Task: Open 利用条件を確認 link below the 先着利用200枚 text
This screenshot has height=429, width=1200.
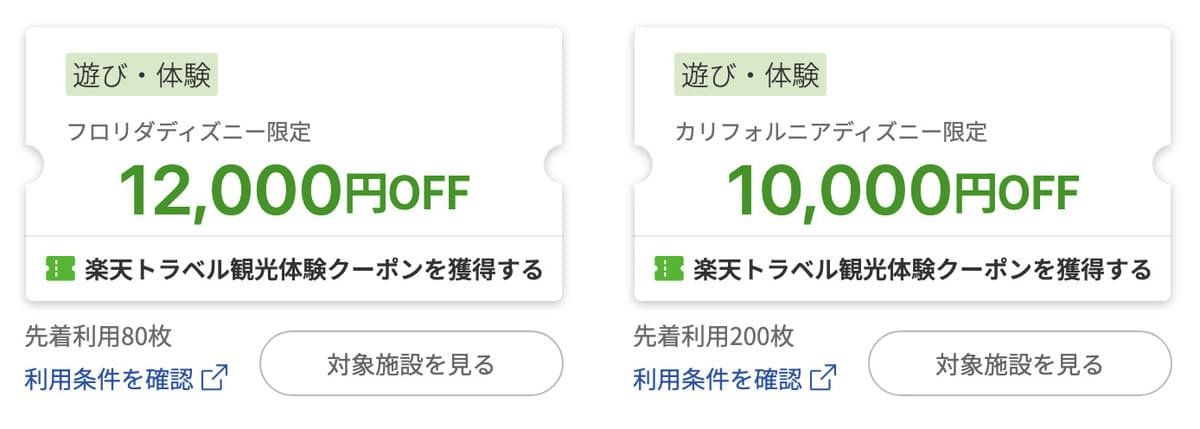Action: point(717,378)
